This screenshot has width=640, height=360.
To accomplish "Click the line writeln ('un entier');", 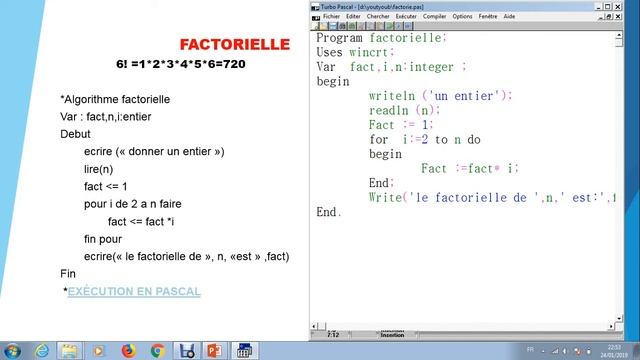I will pos(440,96).
